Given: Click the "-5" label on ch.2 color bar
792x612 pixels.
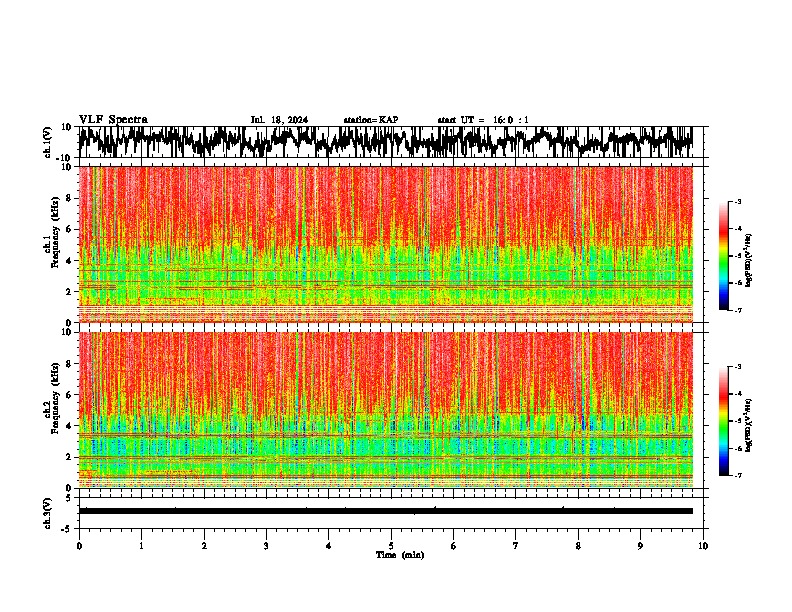Looking at the screenshot, I should point(737,421).
